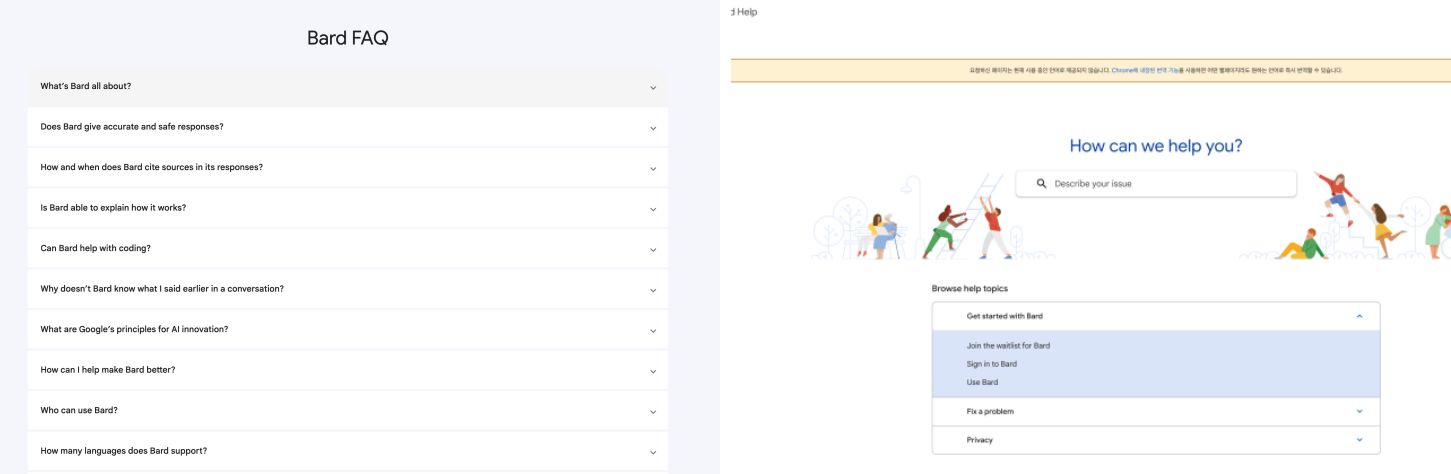Viewport: 1451px width, 474px height.
Task: Click the search magnifier icon
Action: (x=1041, y=184)
